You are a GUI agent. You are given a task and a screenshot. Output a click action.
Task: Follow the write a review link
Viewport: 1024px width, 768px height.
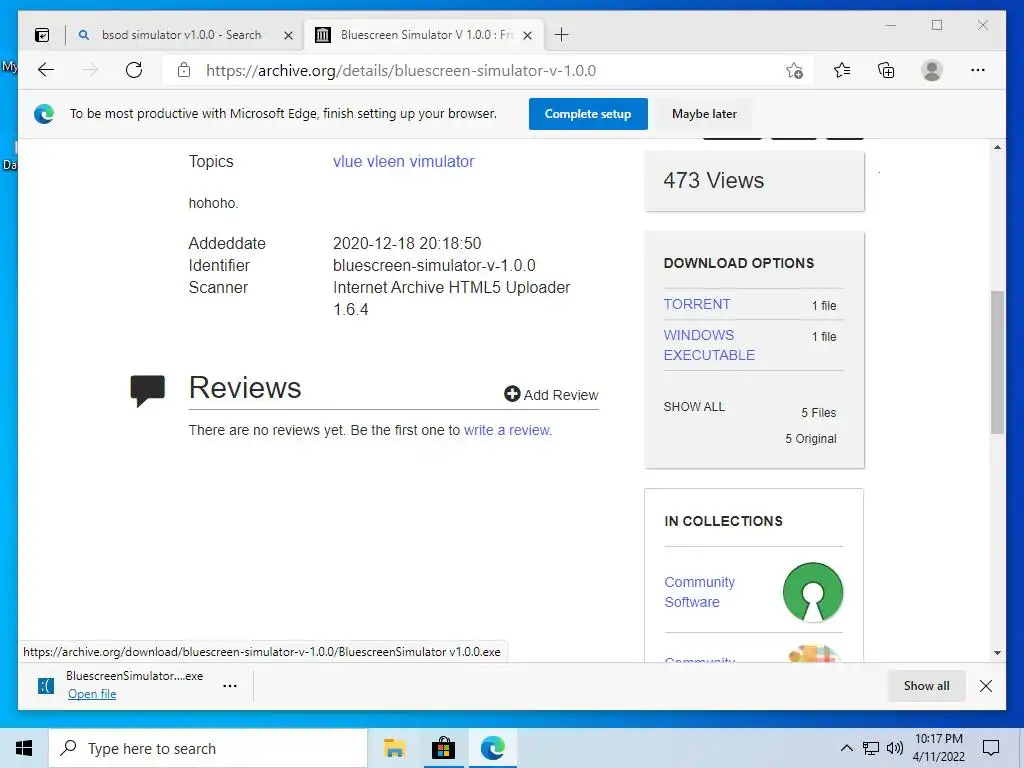(507, 430)
